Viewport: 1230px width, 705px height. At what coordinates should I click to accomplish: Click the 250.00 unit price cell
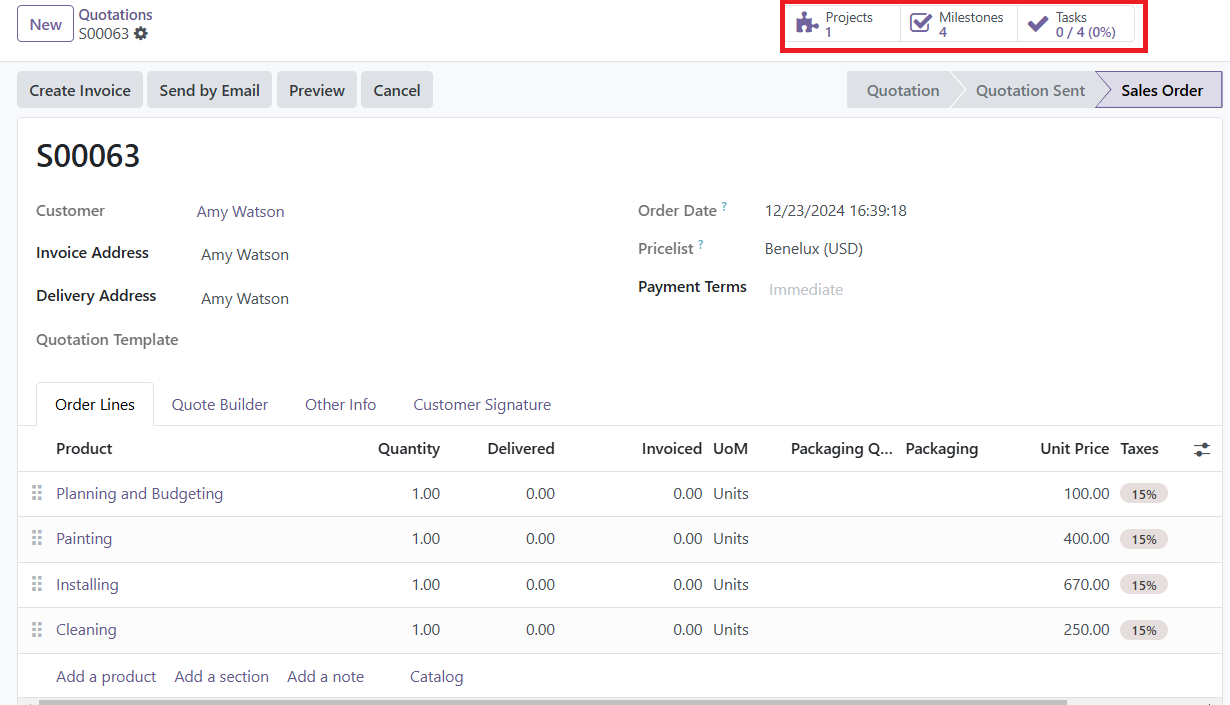pyautogui.click(x=1086, y=629)
